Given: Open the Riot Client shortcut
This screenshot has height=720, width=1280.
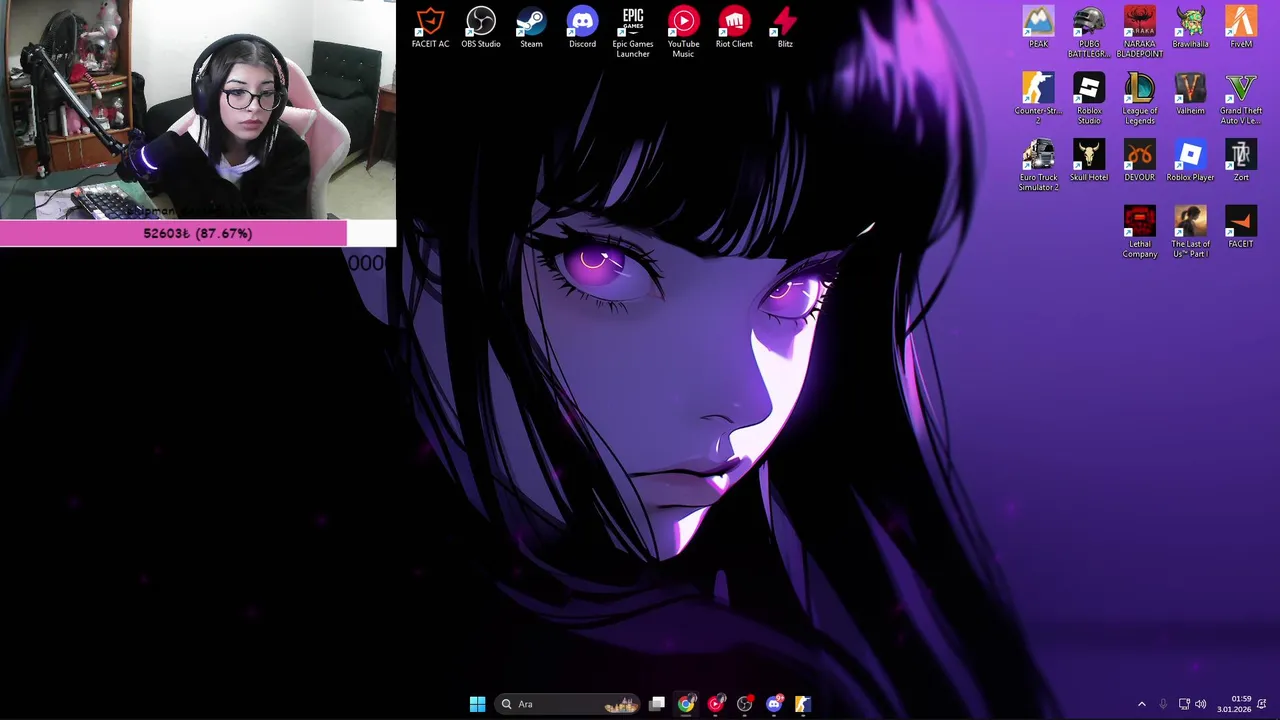Looking at the screenshot, I should 734,28.
